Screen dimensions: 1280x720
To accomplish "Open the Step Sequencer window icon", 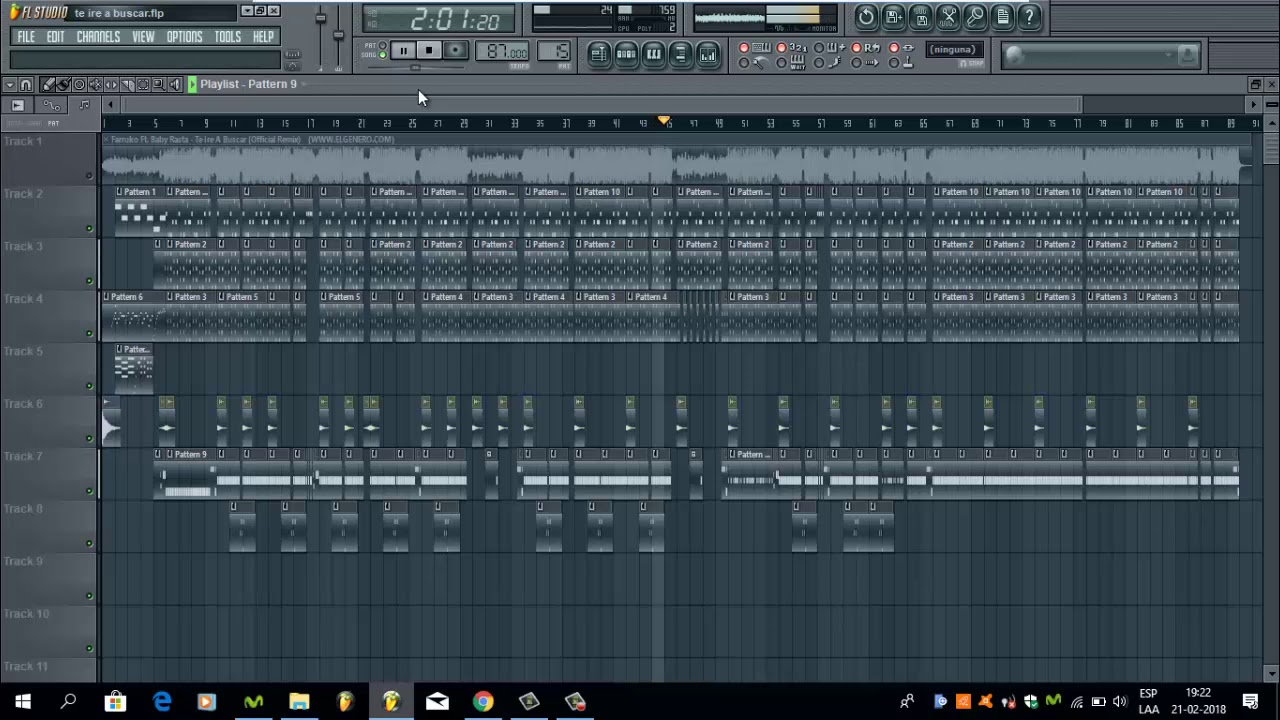I will pyautogui.click(x=626, y=54).
